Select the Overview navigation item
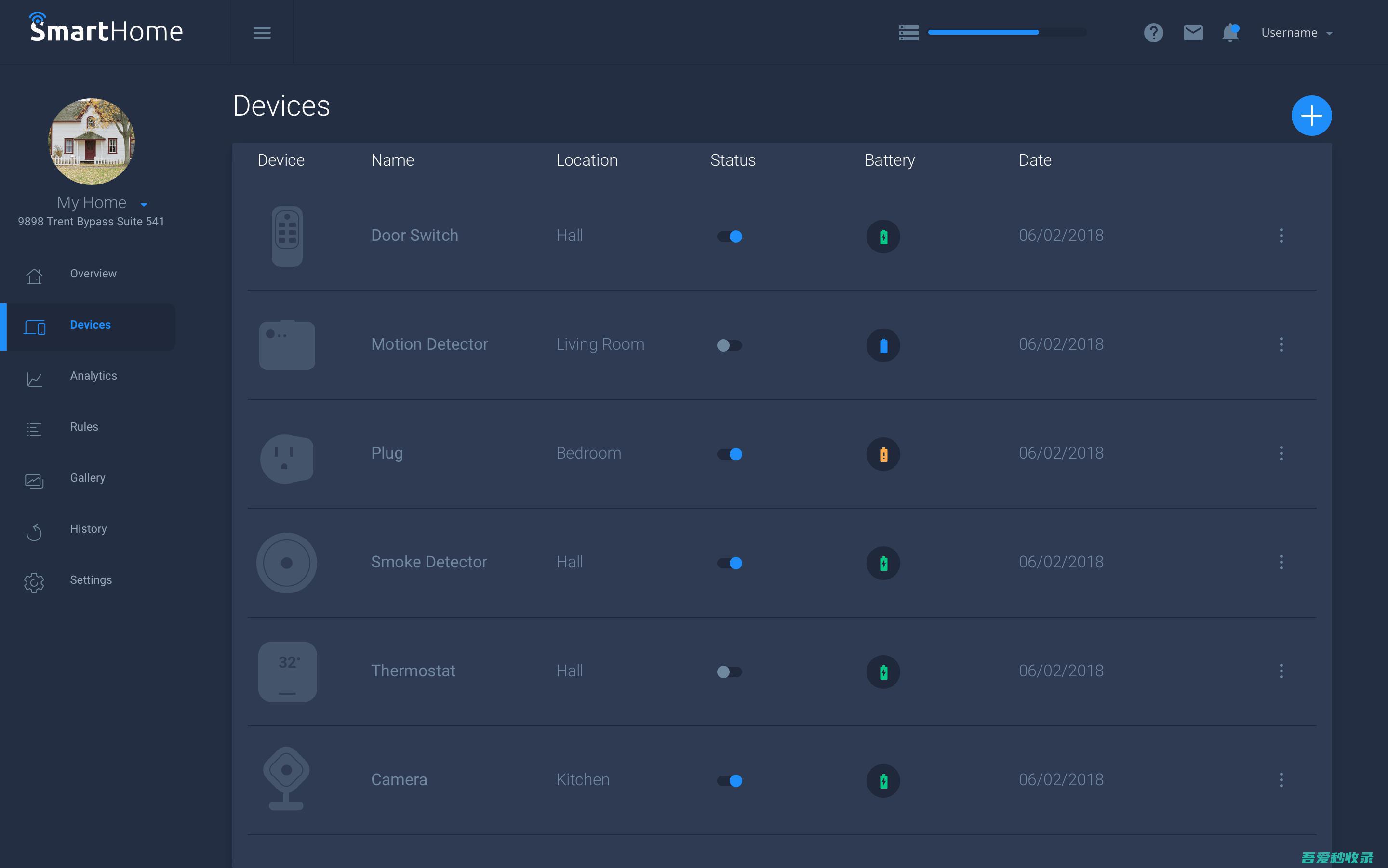Image resolution: width=1388 pixels, height=868 pixels. point(93,273)
